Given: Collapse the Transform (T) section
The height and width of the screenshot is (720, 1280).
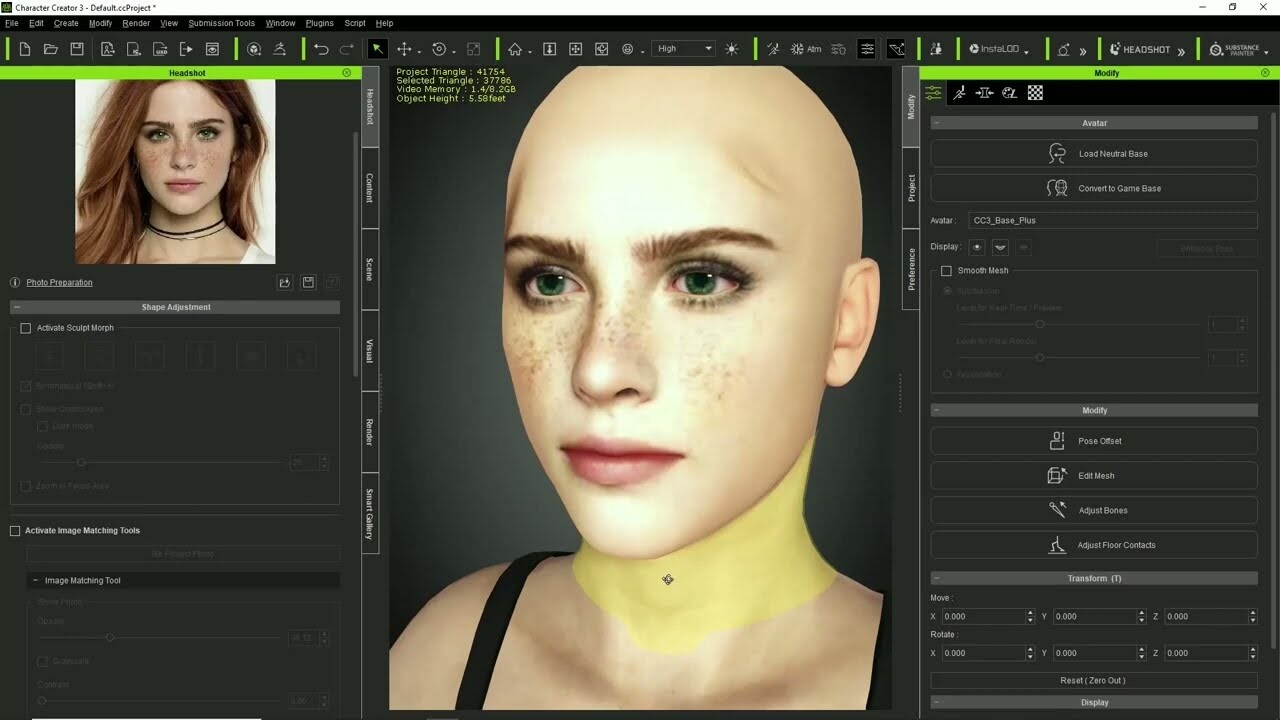Looking at the screenshot, I should click(936, 577).
